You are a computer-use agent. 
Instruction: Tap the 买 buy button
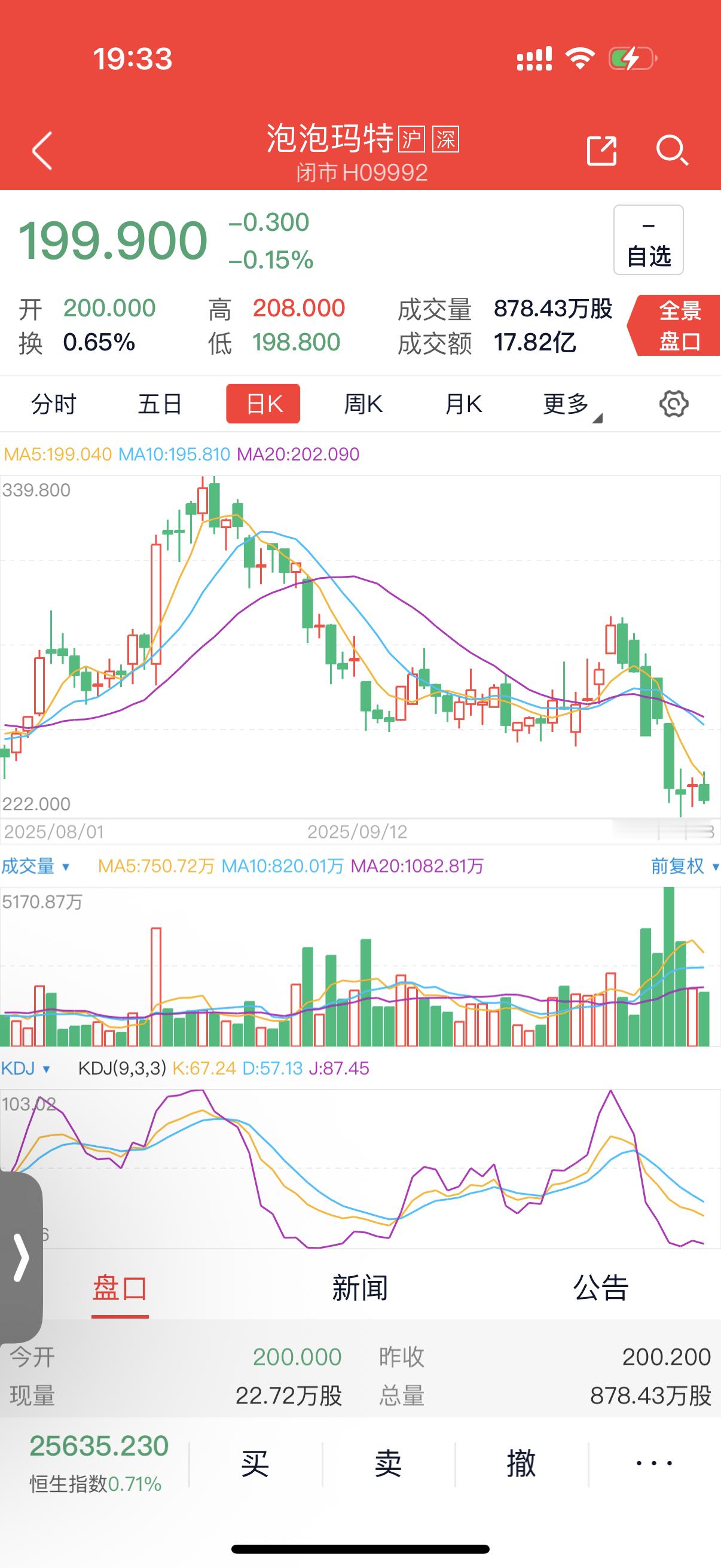(255, 1464)
